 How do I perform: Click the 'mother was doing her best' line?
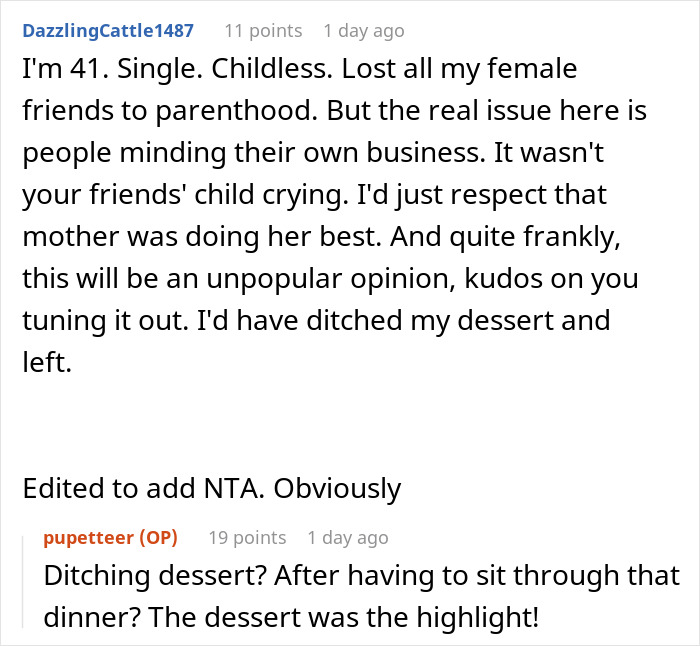coord(300,238)
